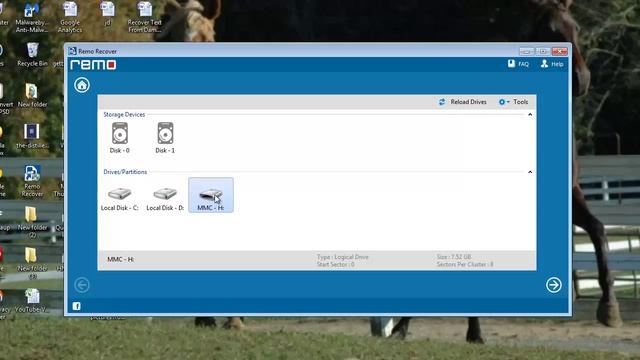Click the remo logo
The image size is (640, 360).
tap(93, 64)
